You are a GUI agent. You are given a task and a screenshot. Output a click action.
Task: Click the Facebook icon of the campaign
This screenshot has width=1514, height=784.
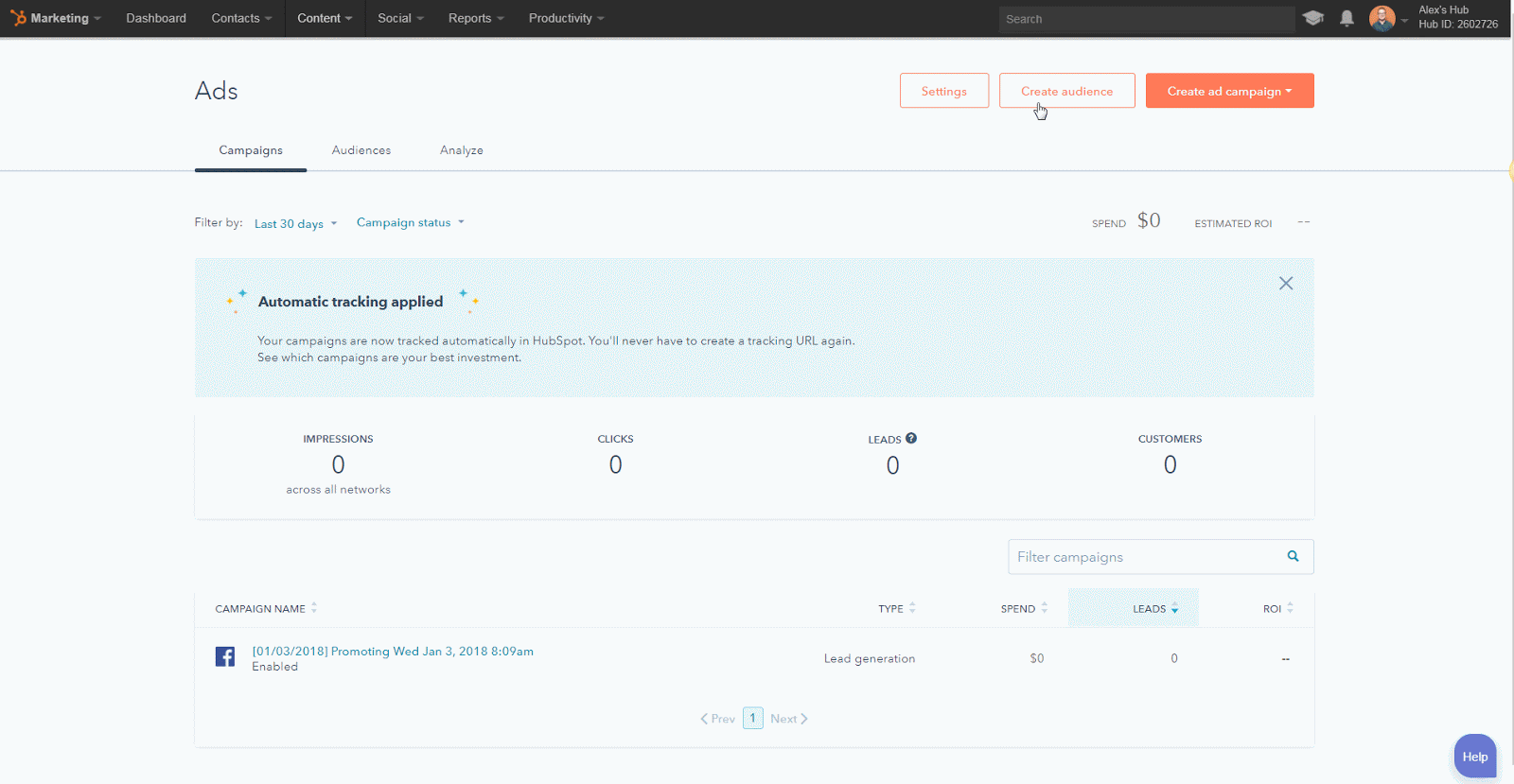pos(225,657)
